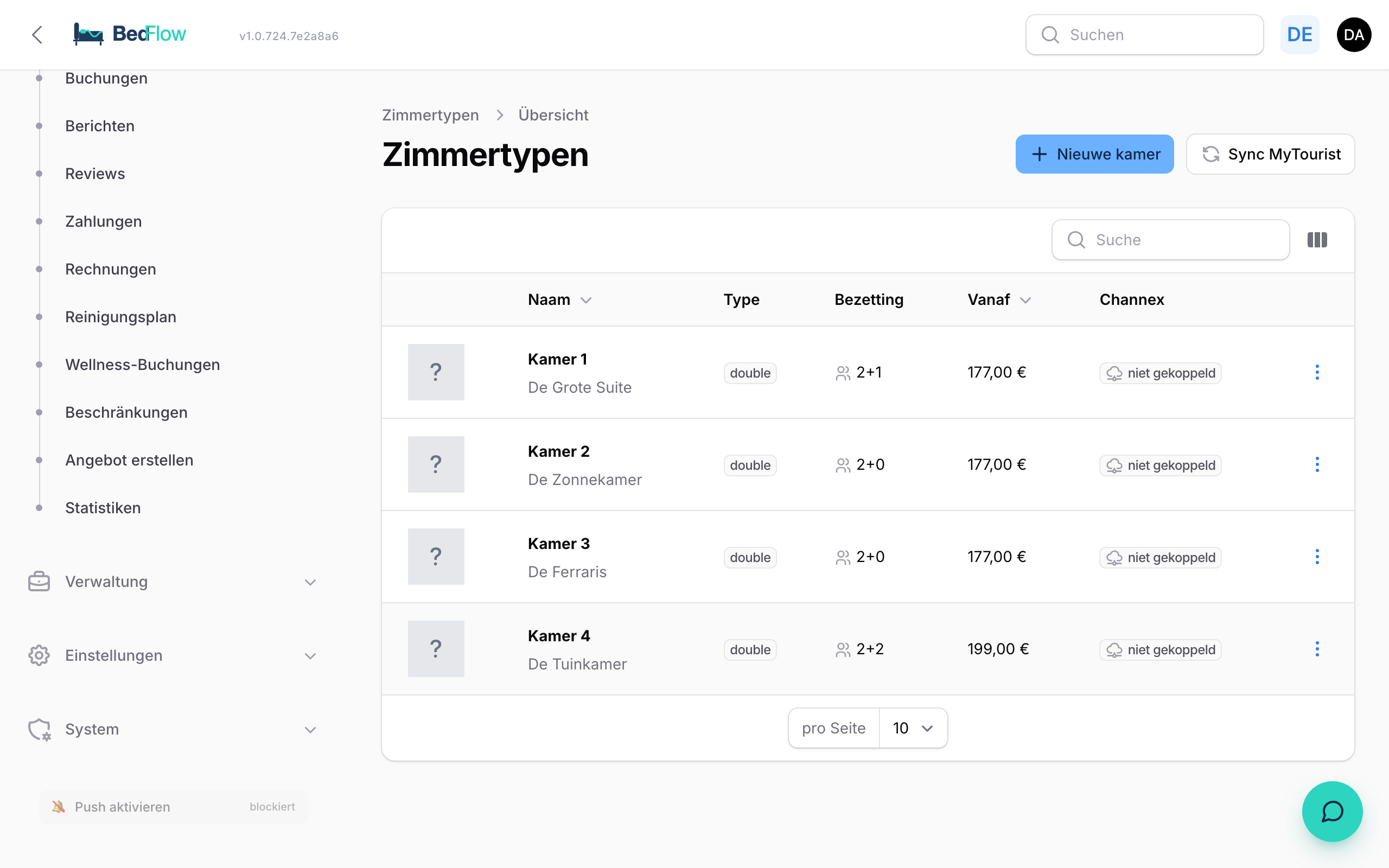Open Statistiken in sidebar
1389x868 pixels.
point(103,507)
